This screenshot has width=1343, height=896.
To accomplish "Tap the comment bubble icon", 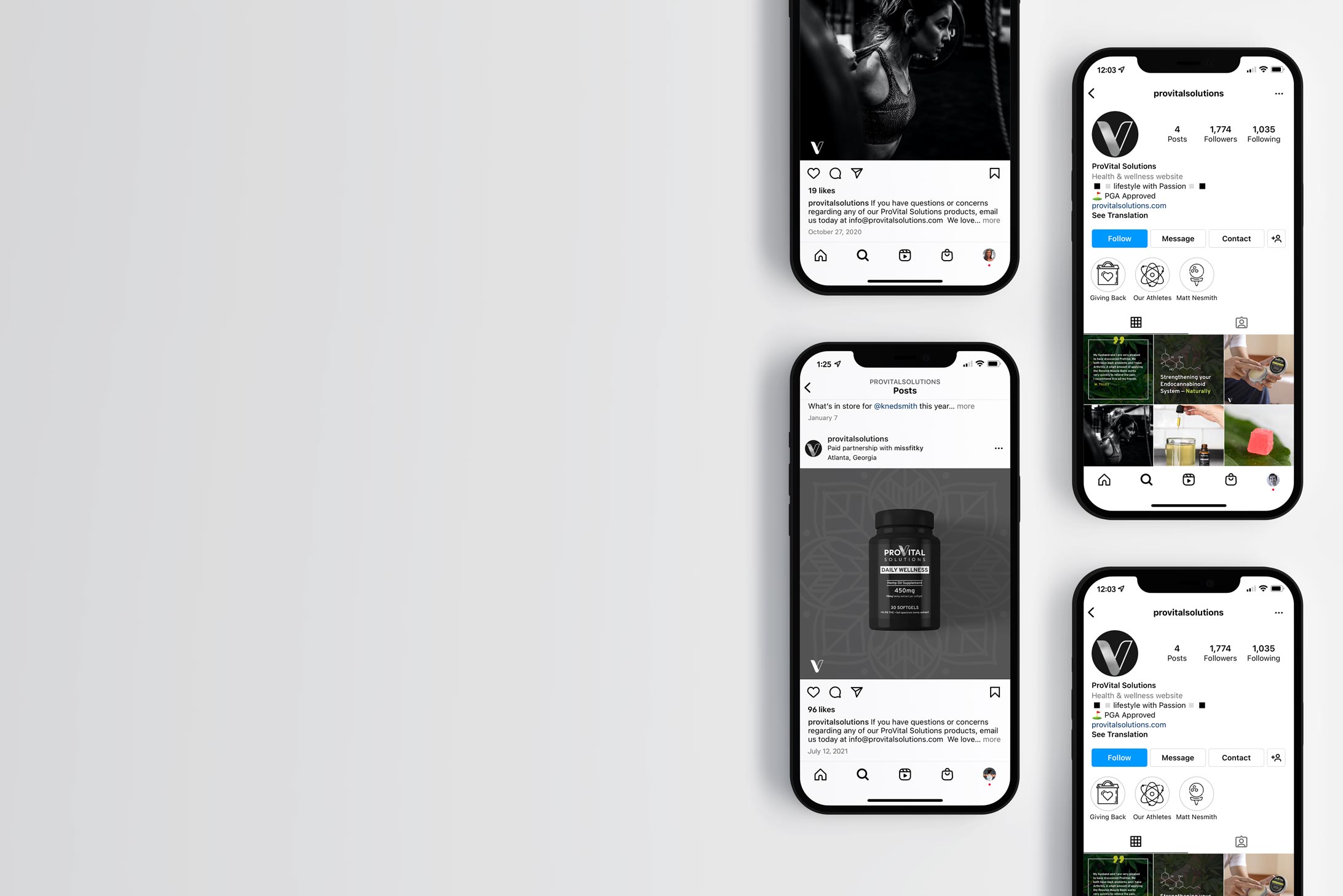I will tap(836, 172).
